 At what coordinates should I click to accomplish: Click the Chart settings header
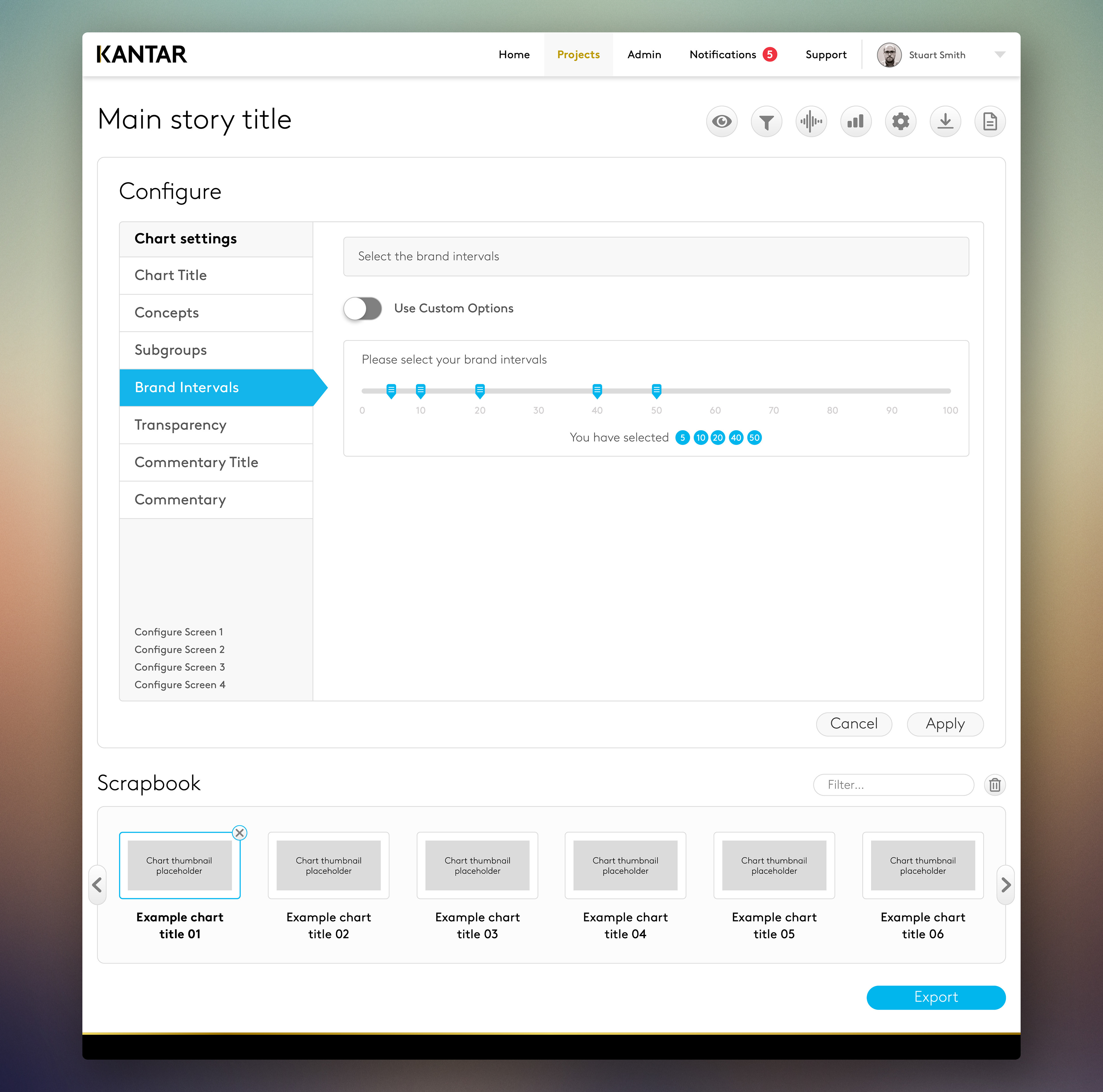[x=216, y=239]
